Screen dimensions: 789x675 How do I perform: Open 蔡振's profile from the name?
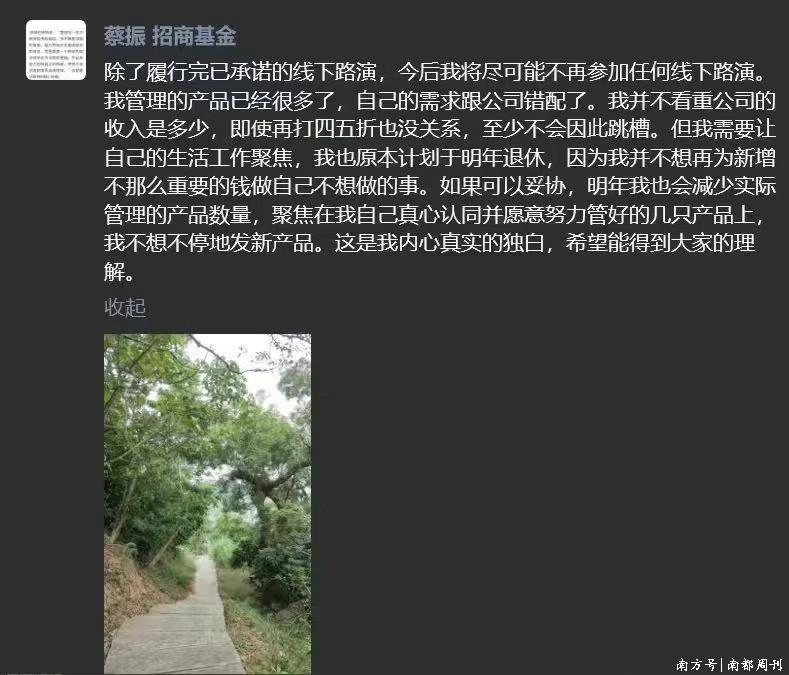coord(125,36)
